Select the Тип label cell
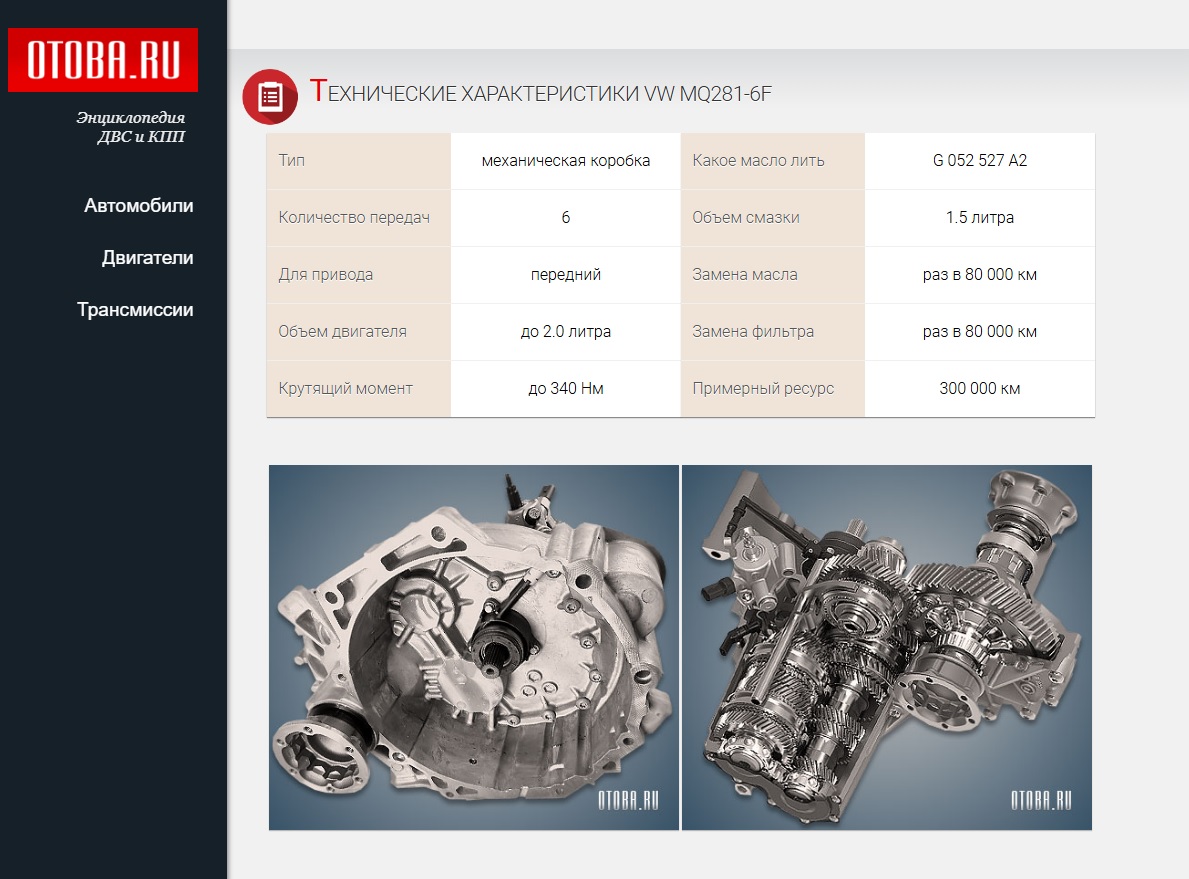 click(x=359, y=161)
